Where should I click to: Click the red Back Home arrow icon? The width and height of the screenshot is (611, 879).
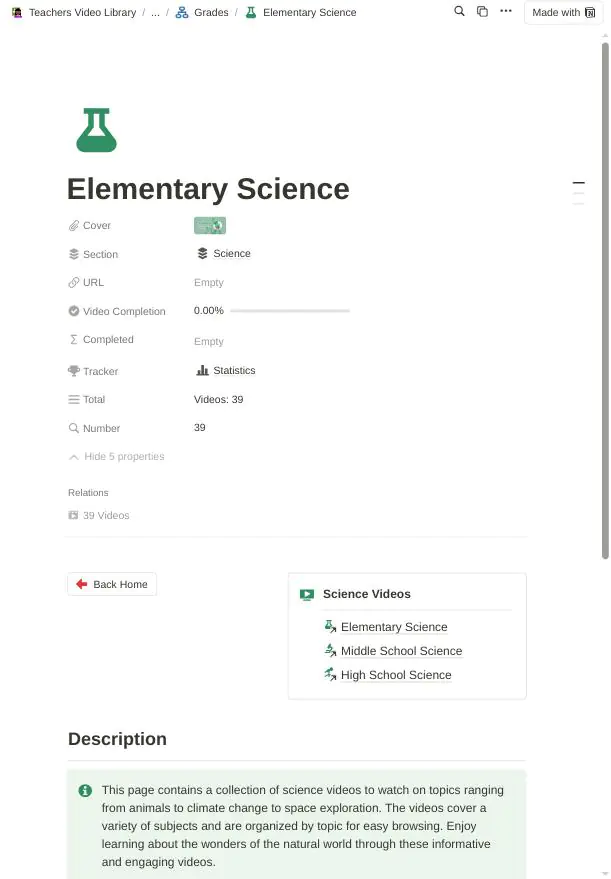pos(82,584)
